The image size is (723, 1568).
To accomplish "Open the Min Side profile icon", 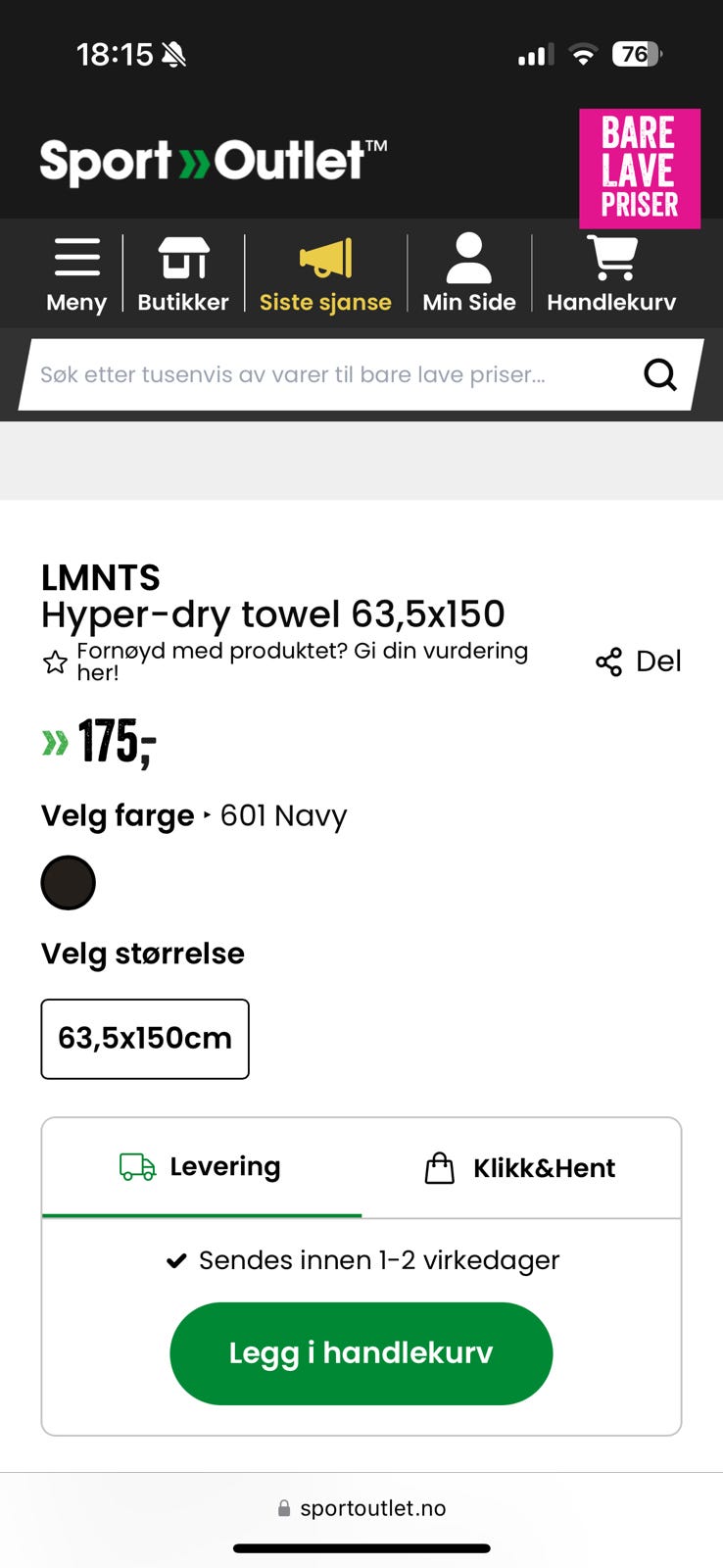I will [x=469, y=258].
